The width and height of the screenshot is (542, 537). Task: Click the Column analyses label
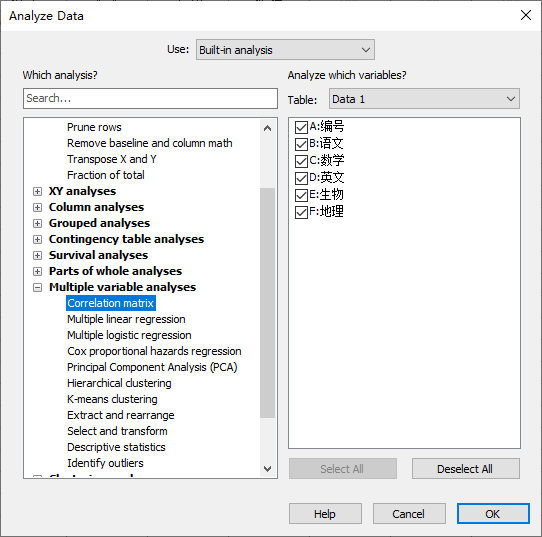pyautogui.click(x=96, y=207)
